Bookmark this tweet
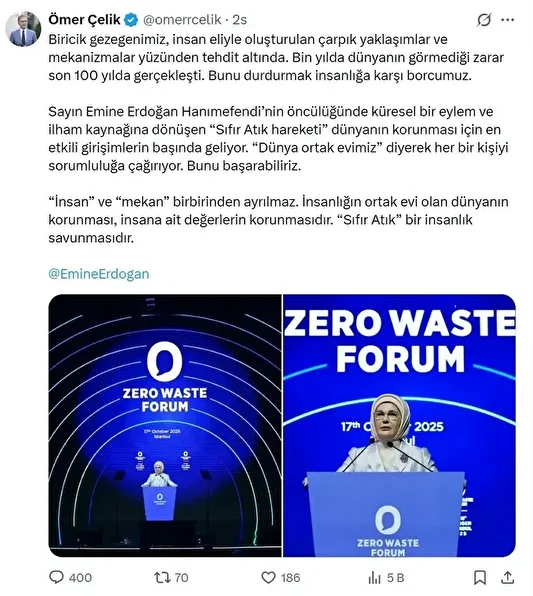Viewport: 533px width, 596px height. pos(480,578)
